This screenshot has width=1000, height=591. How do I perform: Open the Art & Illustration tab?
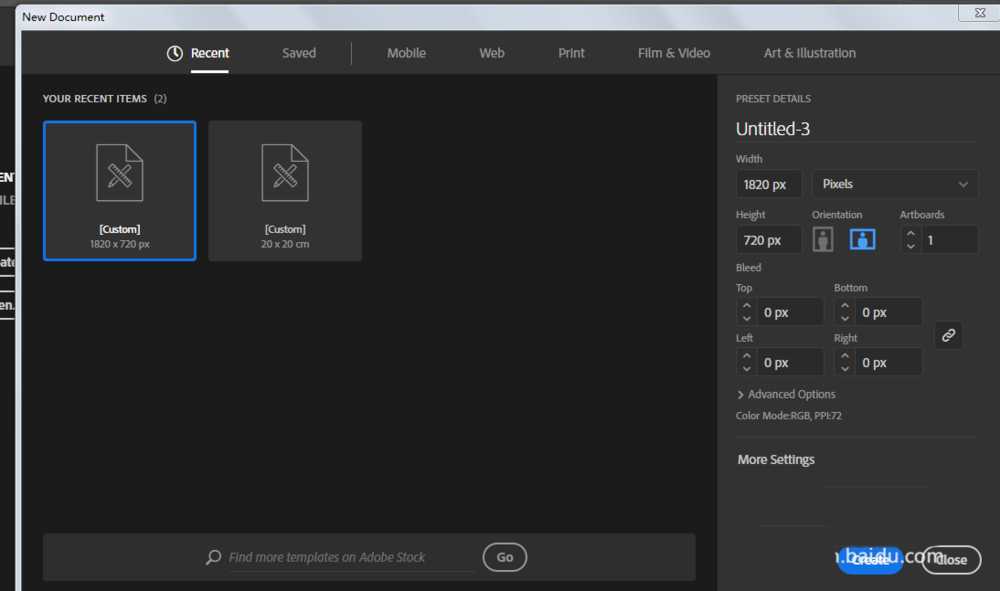click(x=810, y=54)
